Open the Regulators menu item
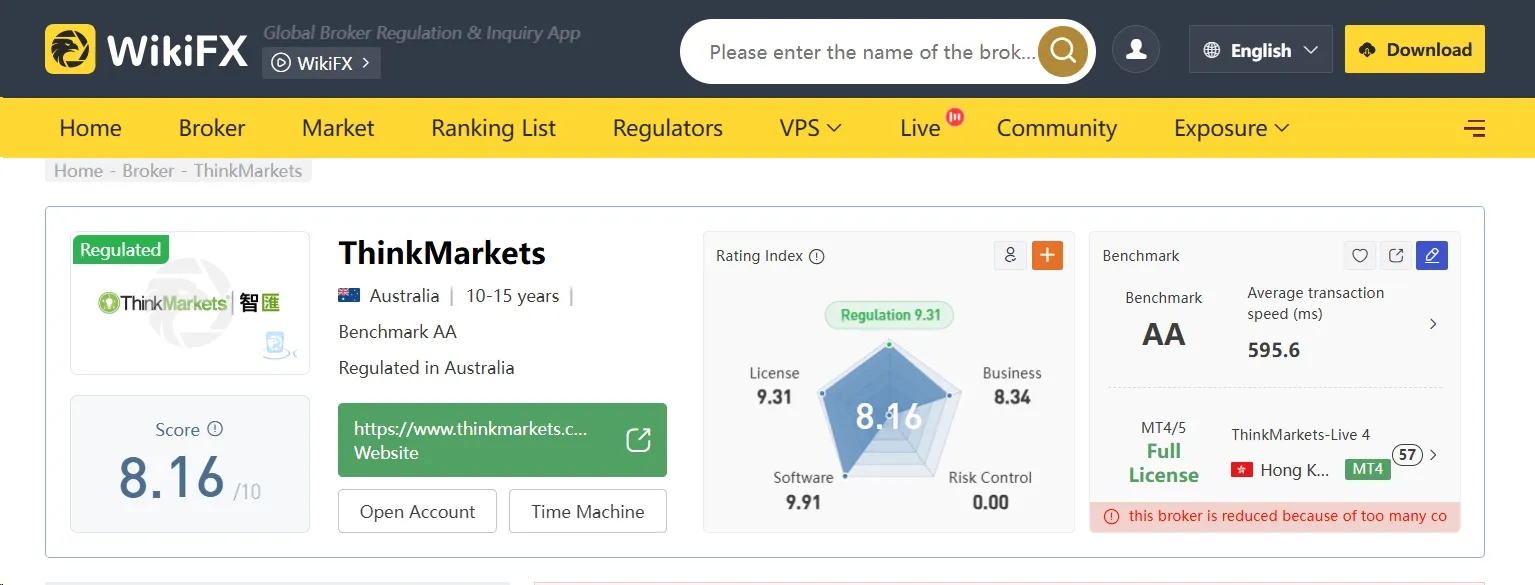The image size is (1535, 585). 668,128
